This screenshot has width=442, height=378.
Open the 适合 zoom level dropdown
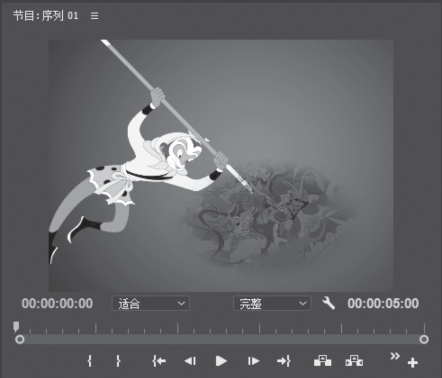tap(151, 303)
